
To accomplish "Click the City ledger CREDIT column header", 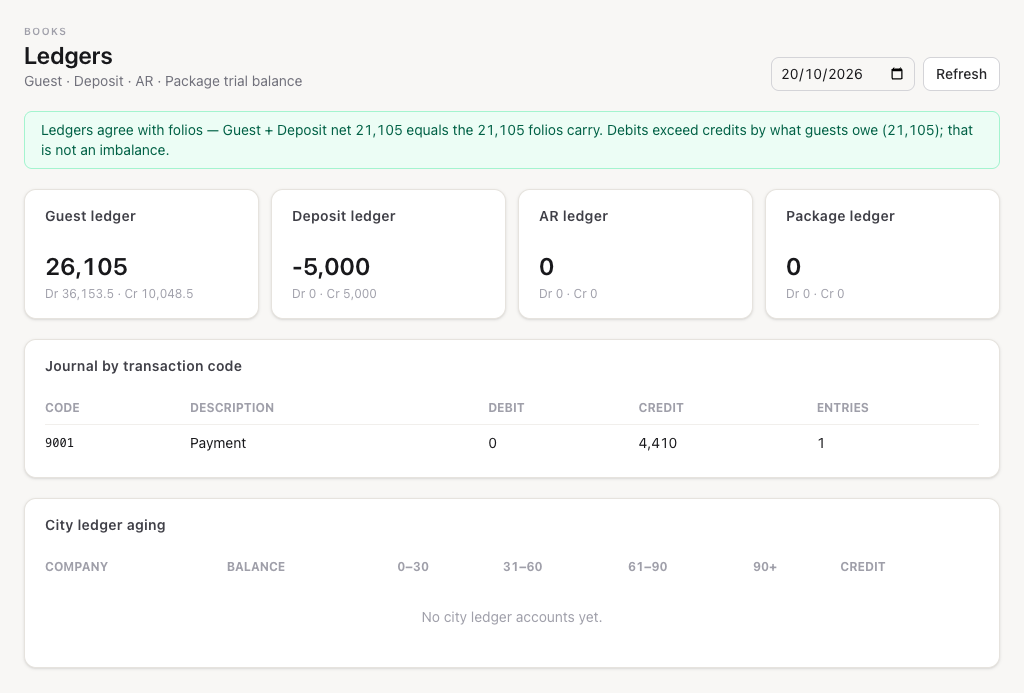I will [863, 567].
